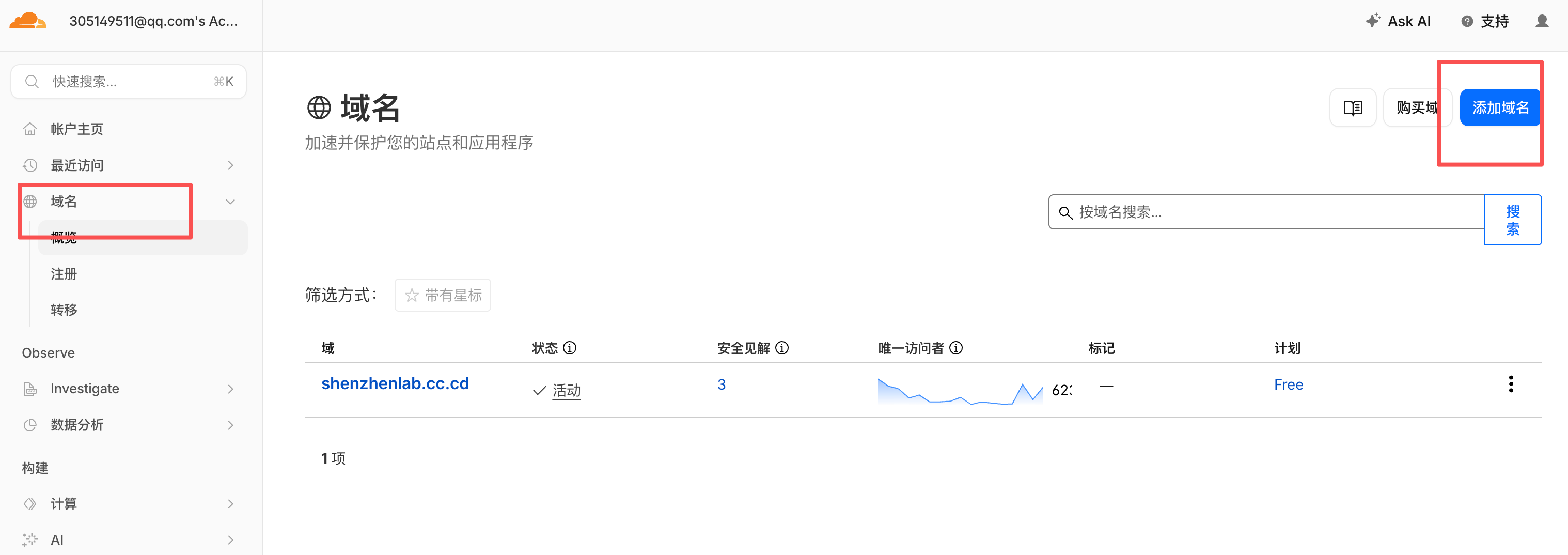Open the shenzhenlab.cc.cd domain link

click(395, 383)
